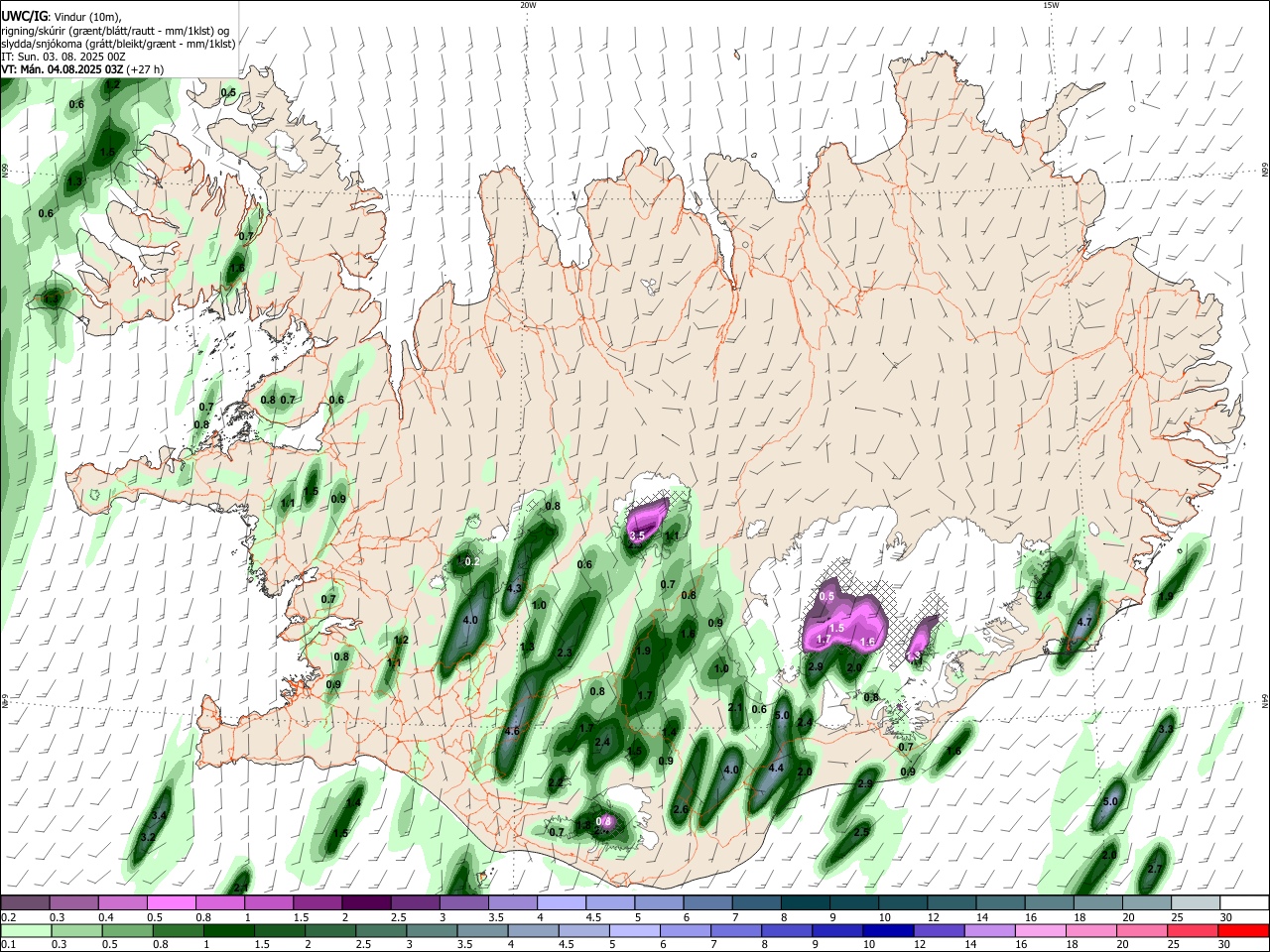1270x952 pixels.
Task: Pick the darkest green rain swatch between 1 and 1.5
Action: pyautogui.click(x=229, y=930)
